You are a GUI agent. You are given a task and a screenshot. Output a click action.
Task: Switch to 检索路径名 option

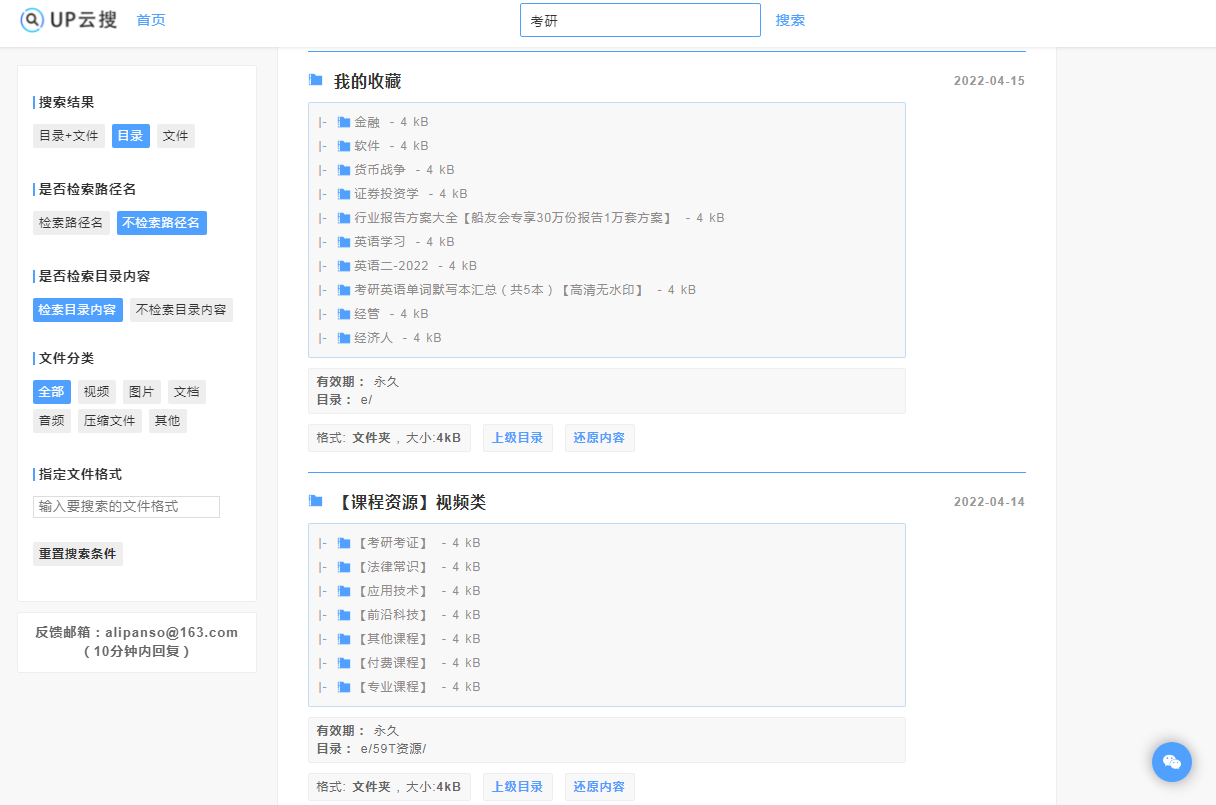click(71, 223)
